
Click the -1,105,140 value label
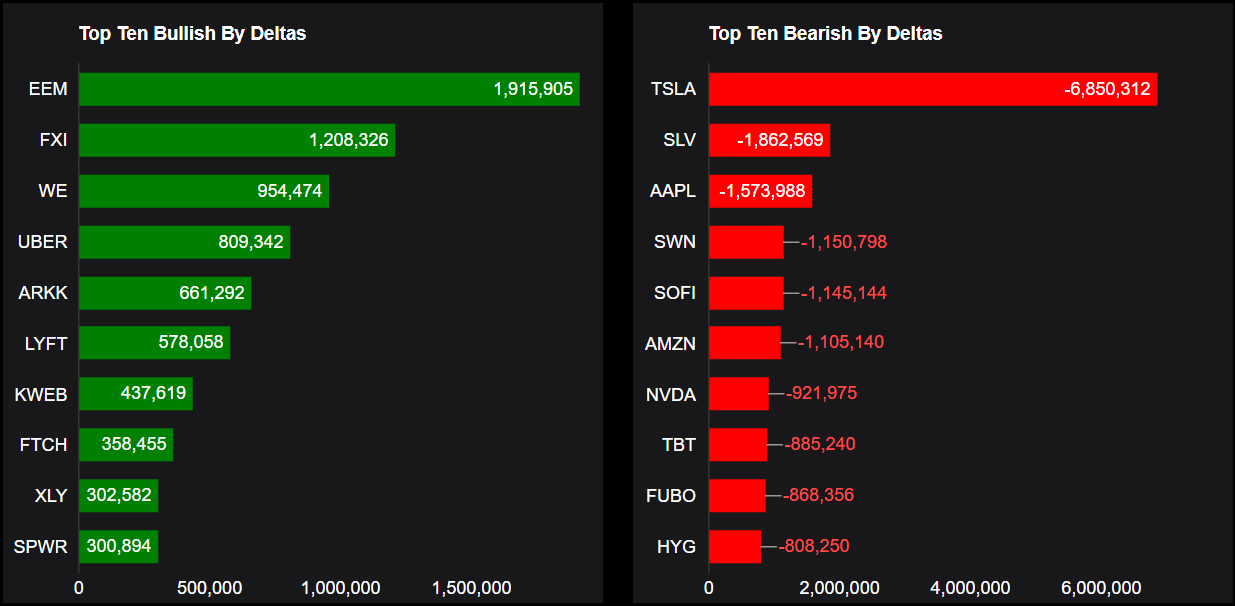click(841, 343)
